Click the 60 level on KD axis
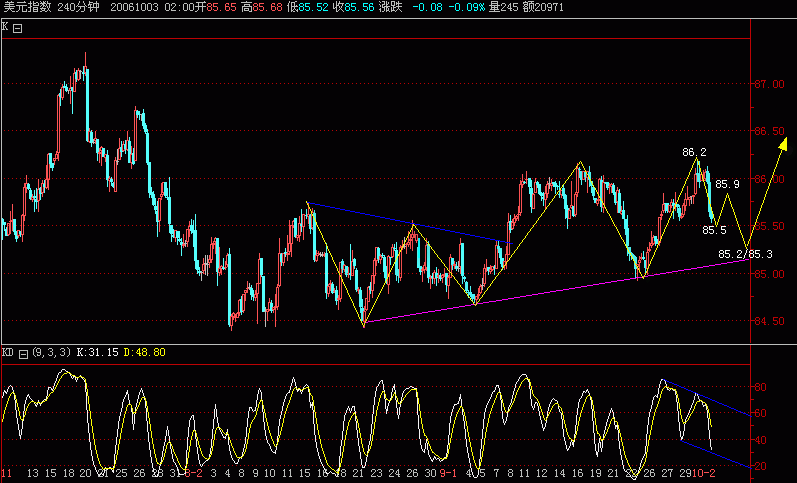 760,413
